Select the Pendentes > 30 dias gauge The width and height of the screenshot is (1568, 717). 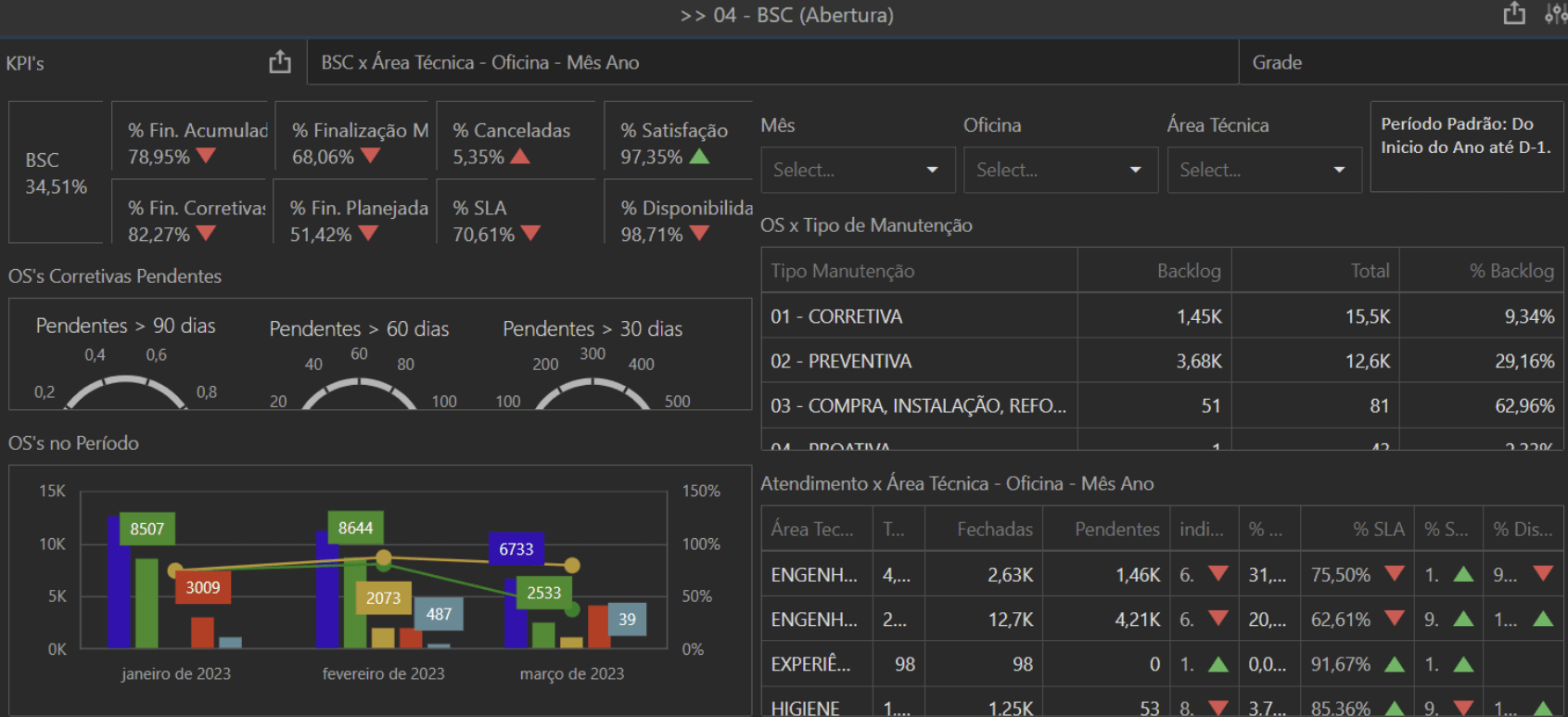click(x=593, y=364)
